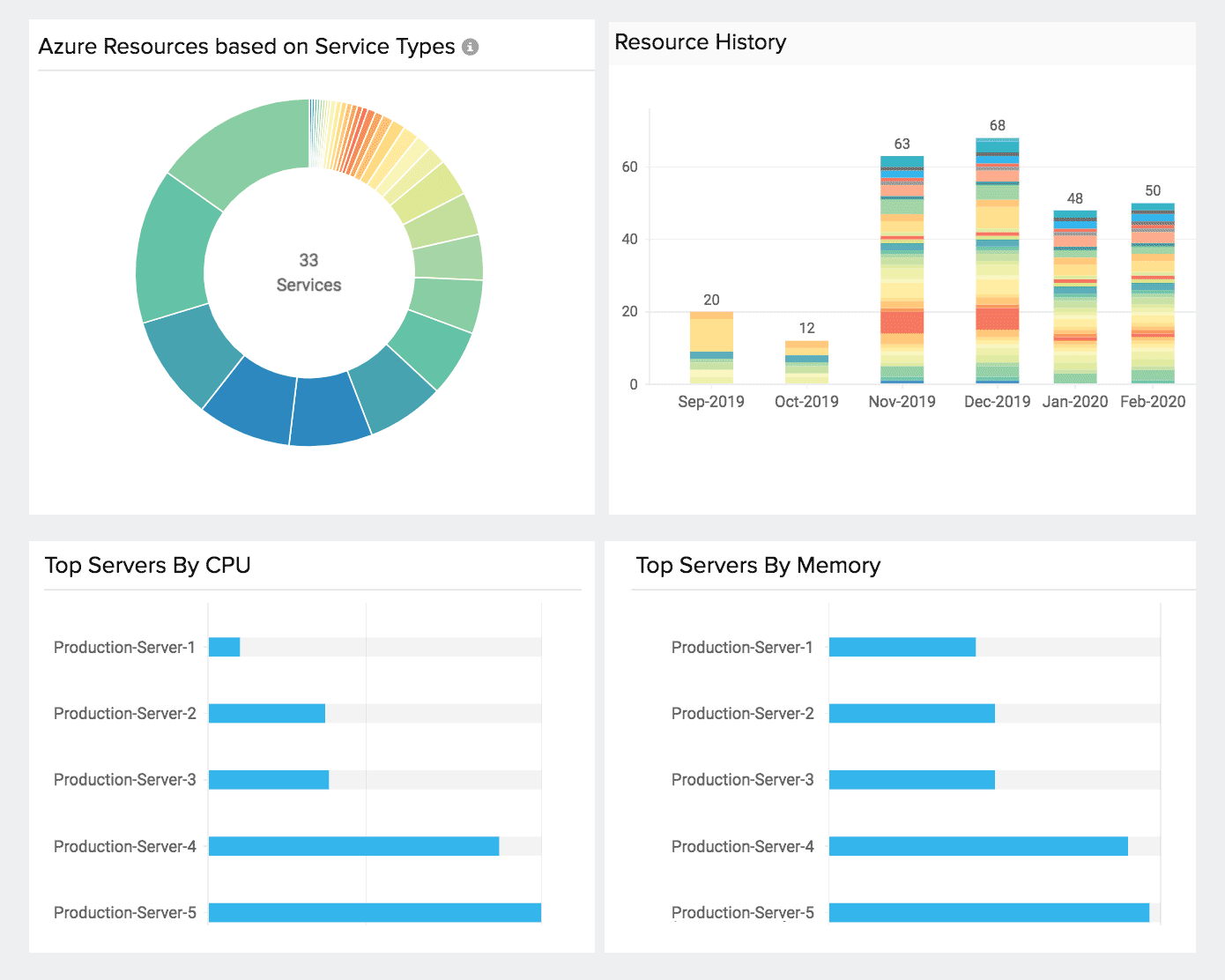Click the Nov-2019 bar showing 63

(902, 270)
